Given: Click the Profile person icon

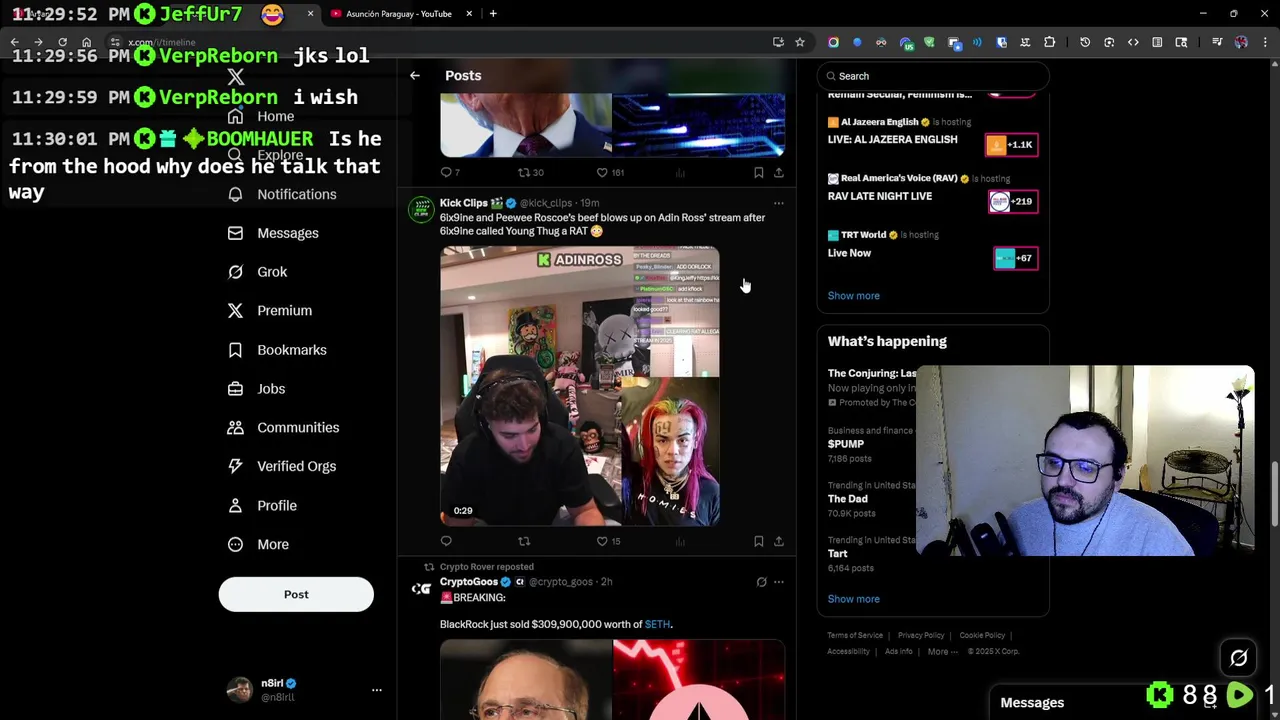Looking at the screenshot, I should pyautogui.click(x=235, y=505).
